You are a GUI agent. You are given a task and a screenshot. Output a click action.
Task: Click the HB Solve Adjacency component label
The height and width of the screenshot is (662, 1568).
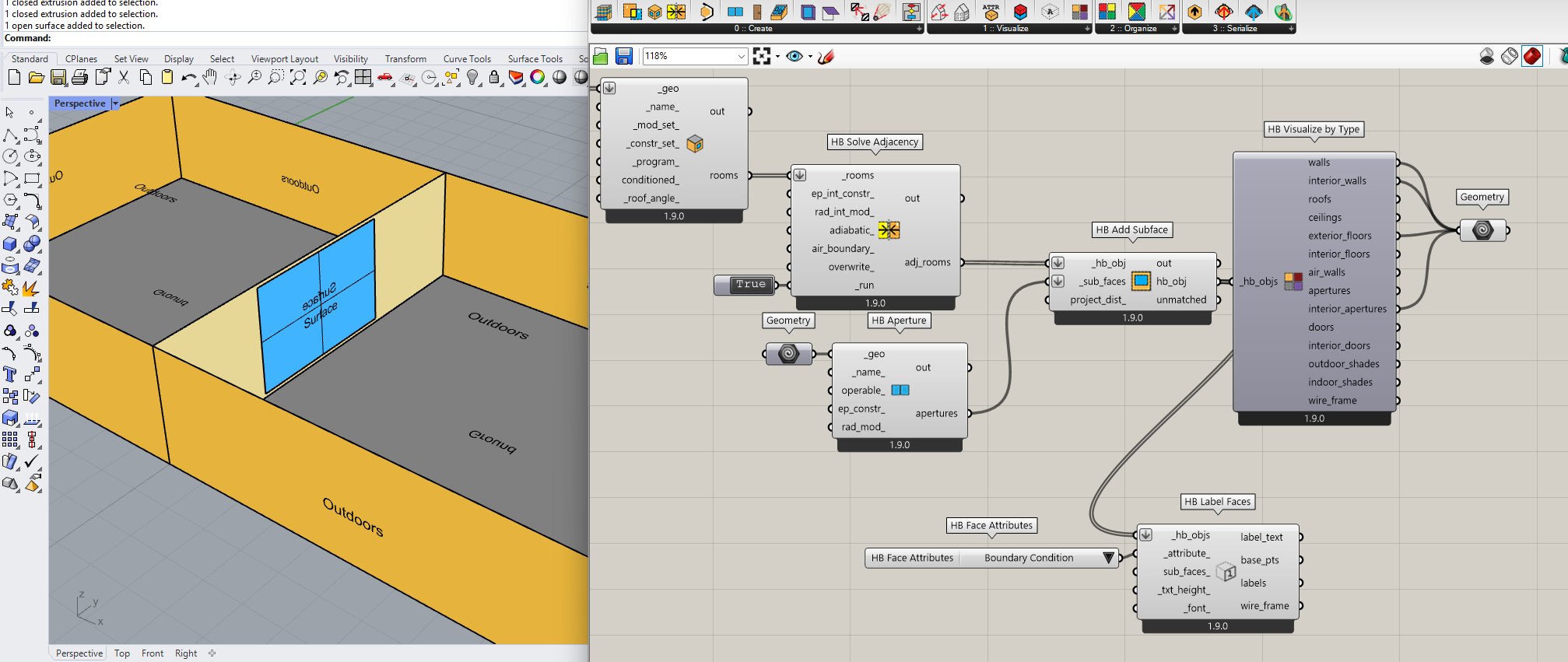point(874,142)
